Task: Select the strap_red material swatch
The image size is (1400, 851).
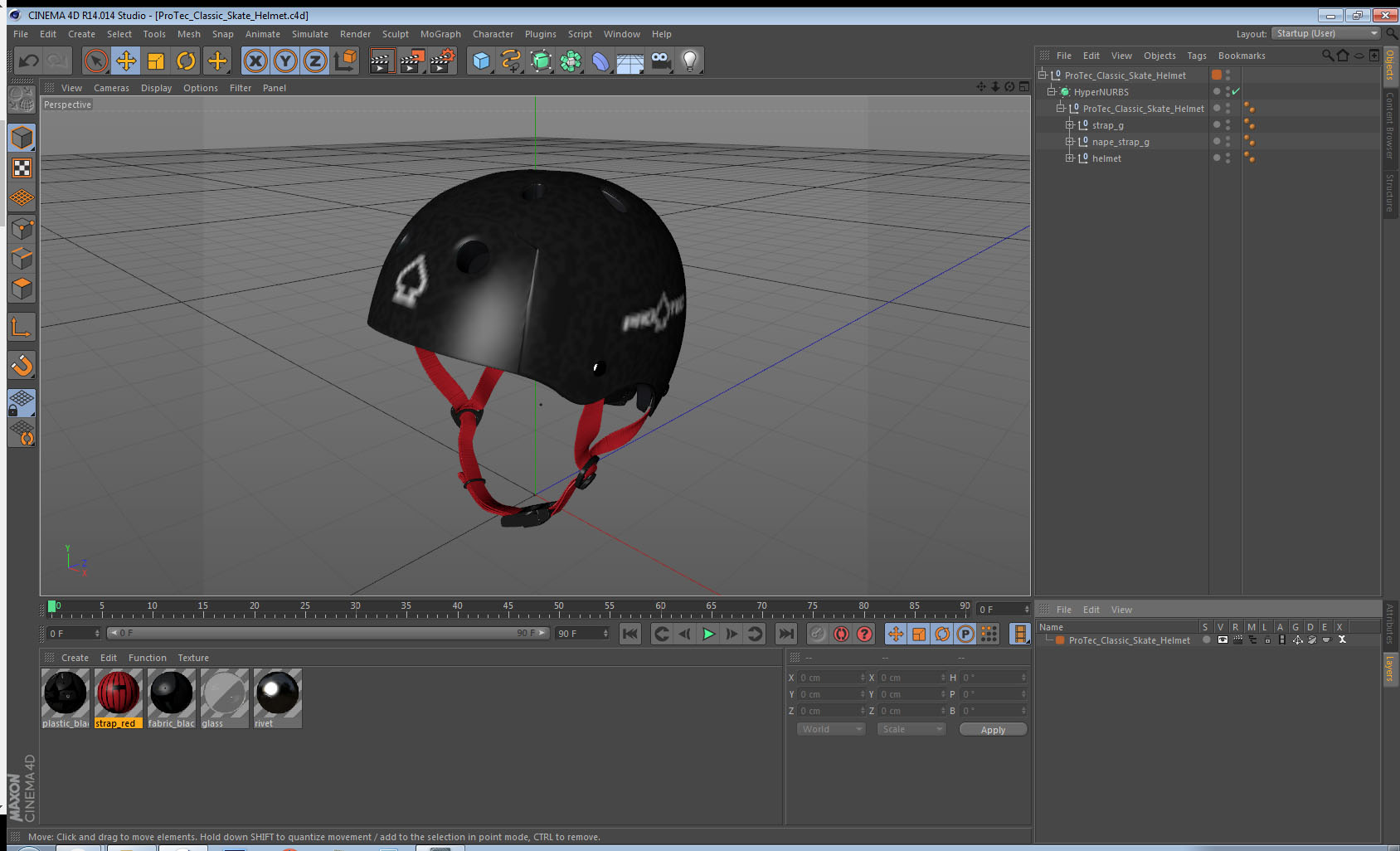Action: (x=119, y=698)
